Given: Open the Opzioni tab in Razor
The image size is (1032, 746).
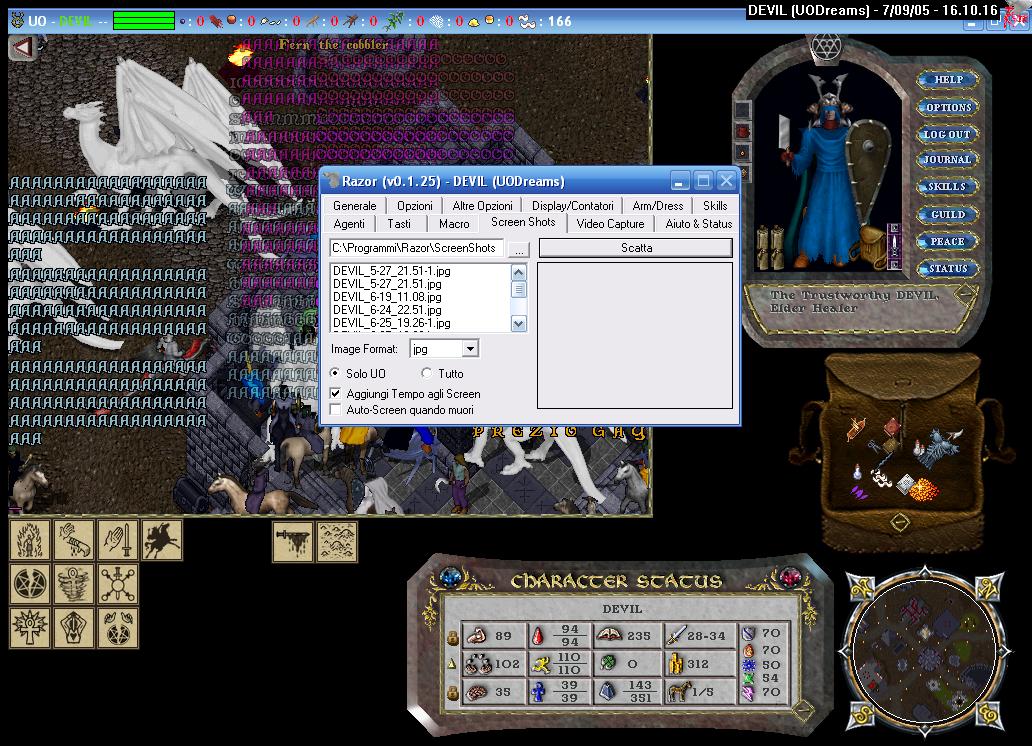Looking at the screenshot, I should coord(415,205).
